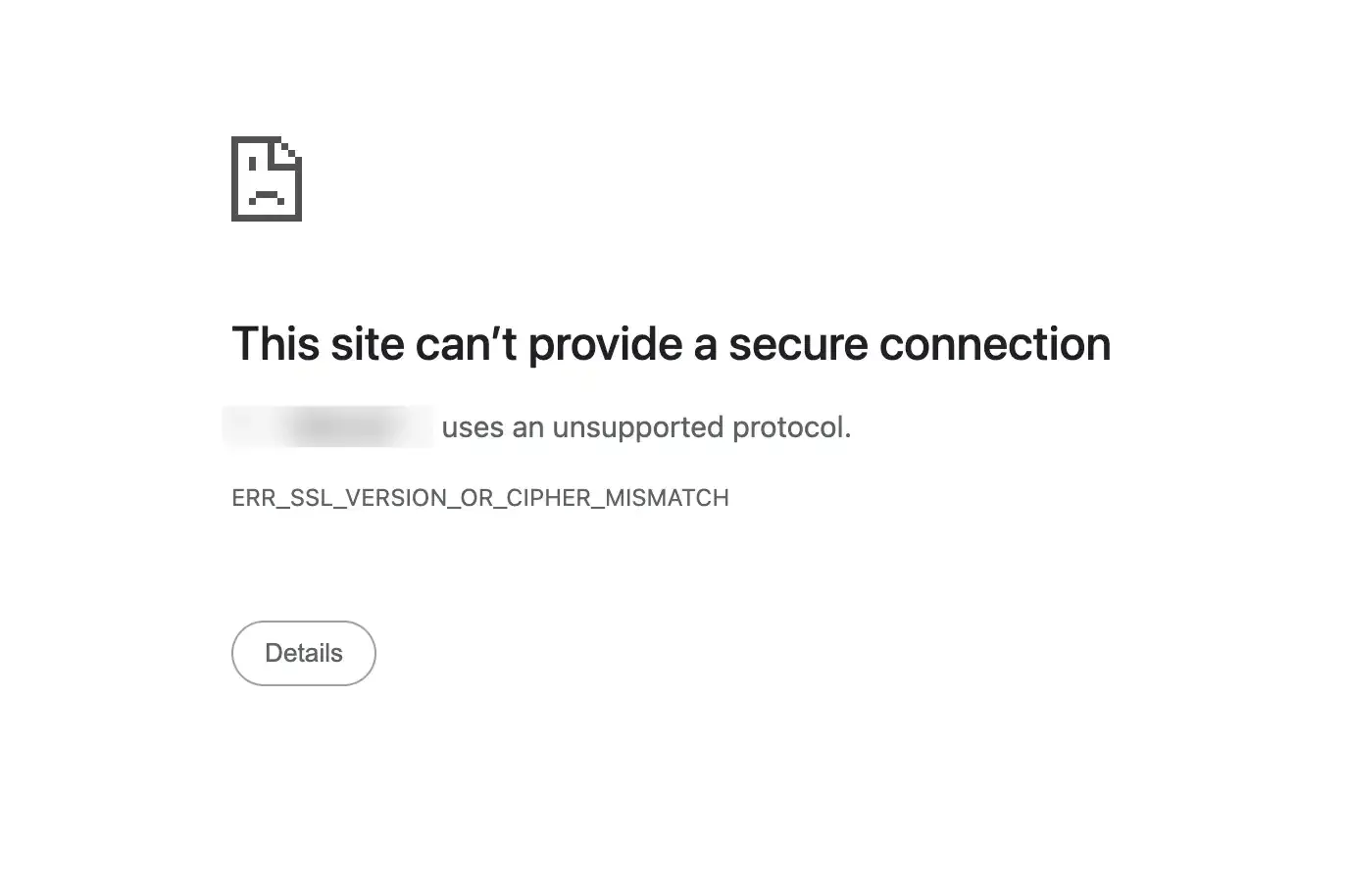The width and height of the screenshot is (1347, 896).
Task: Click the headline saying site can't provide secure connection
Action: 671,343
